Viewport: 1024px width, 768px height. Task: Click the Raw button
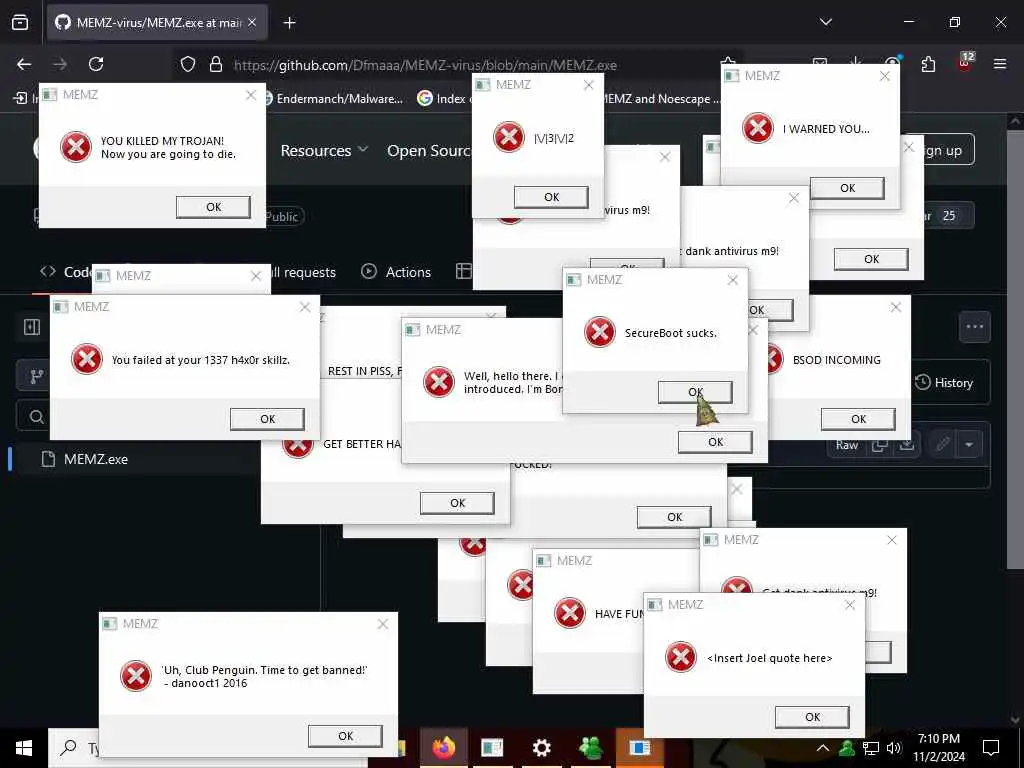coord(846,445)
